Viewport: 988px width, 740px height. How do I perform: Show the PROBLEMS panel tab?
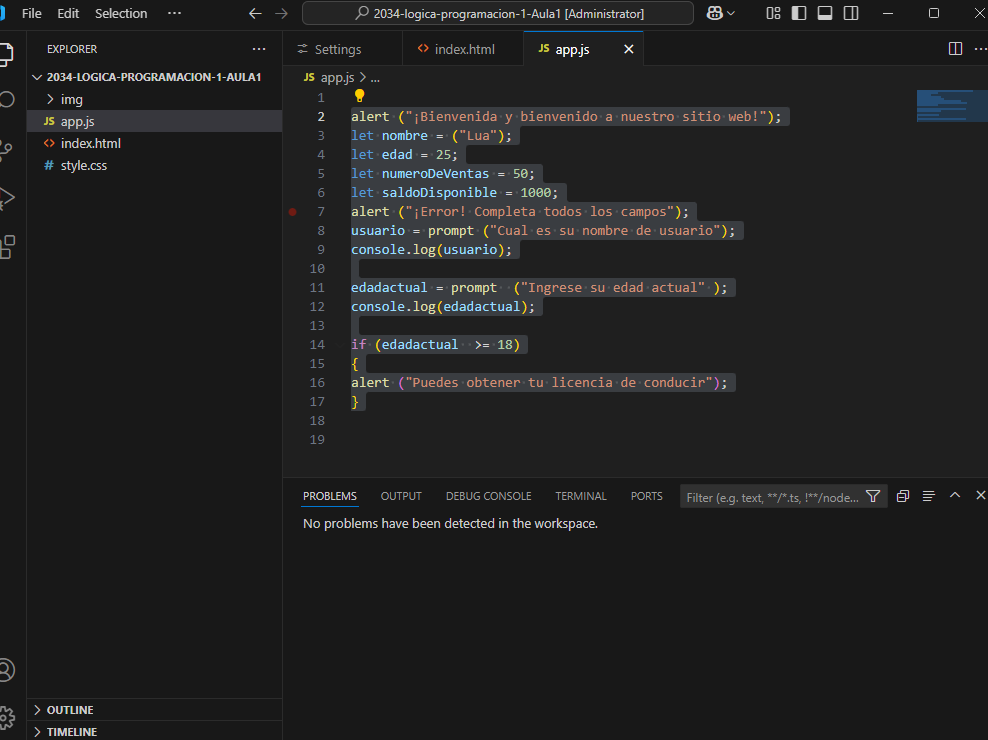click(x=330, y=496)
